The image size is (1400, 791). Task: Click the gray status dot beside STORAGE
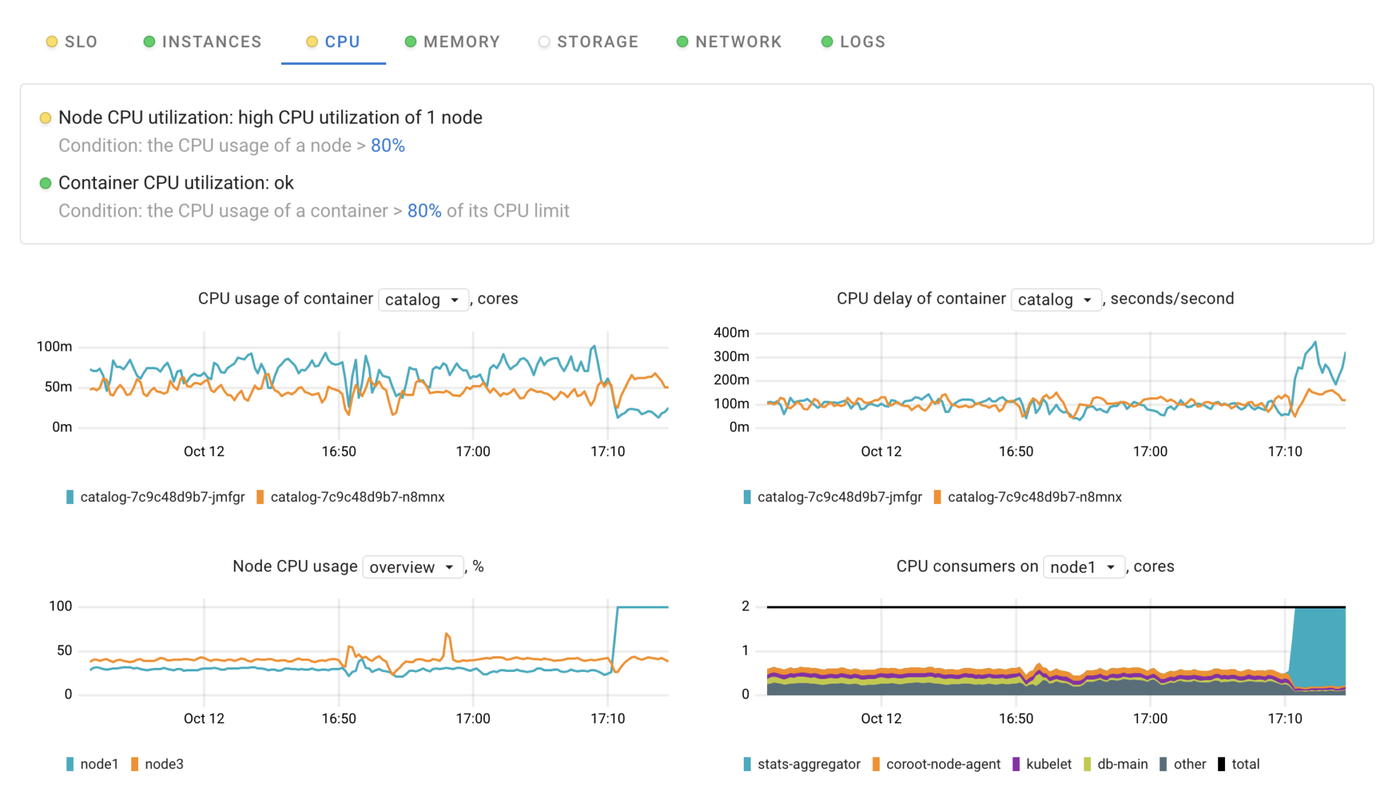(x=543, y=41)
